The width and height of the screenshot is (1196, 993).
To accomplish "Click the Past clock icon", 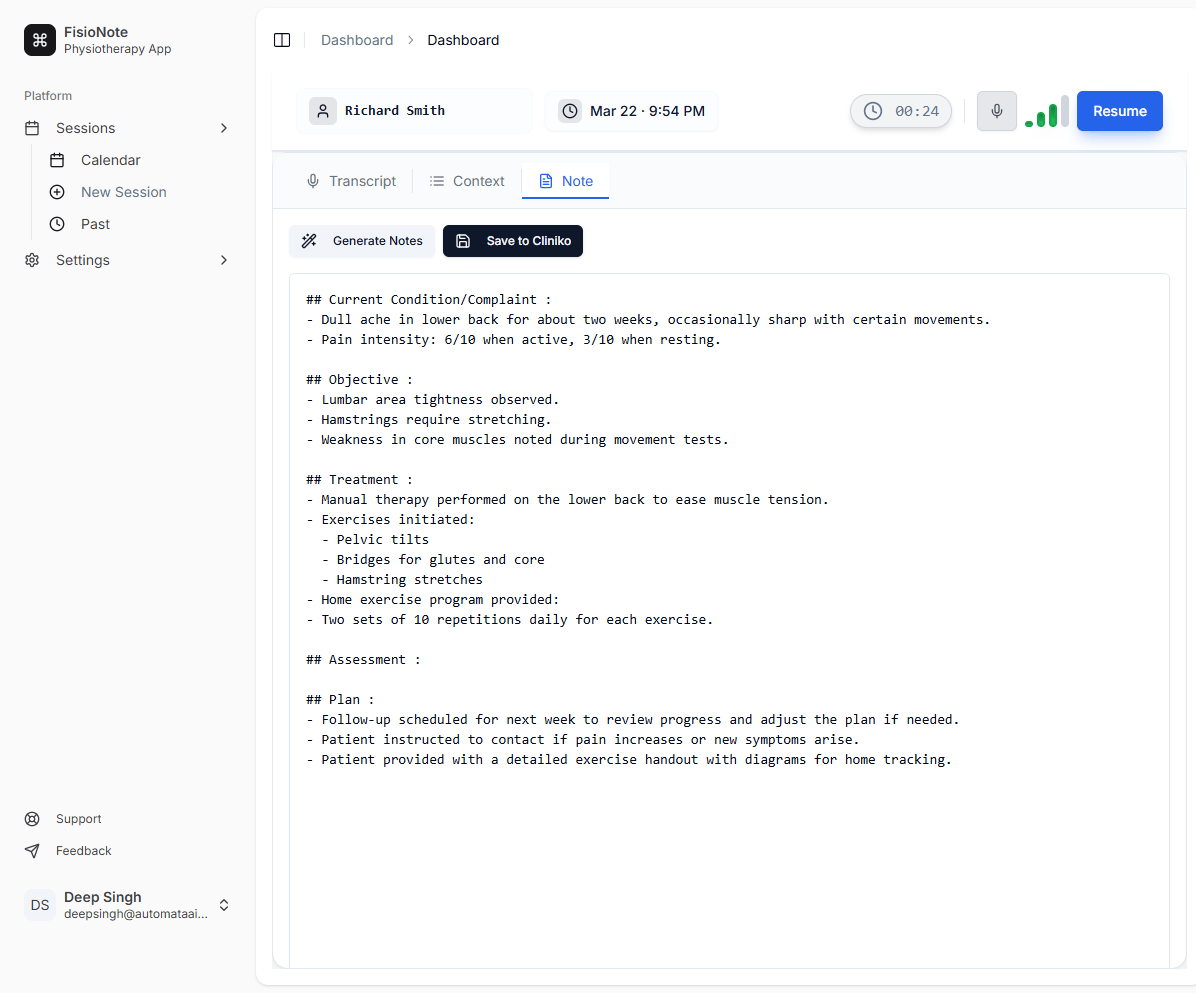I will click(57, 224).
